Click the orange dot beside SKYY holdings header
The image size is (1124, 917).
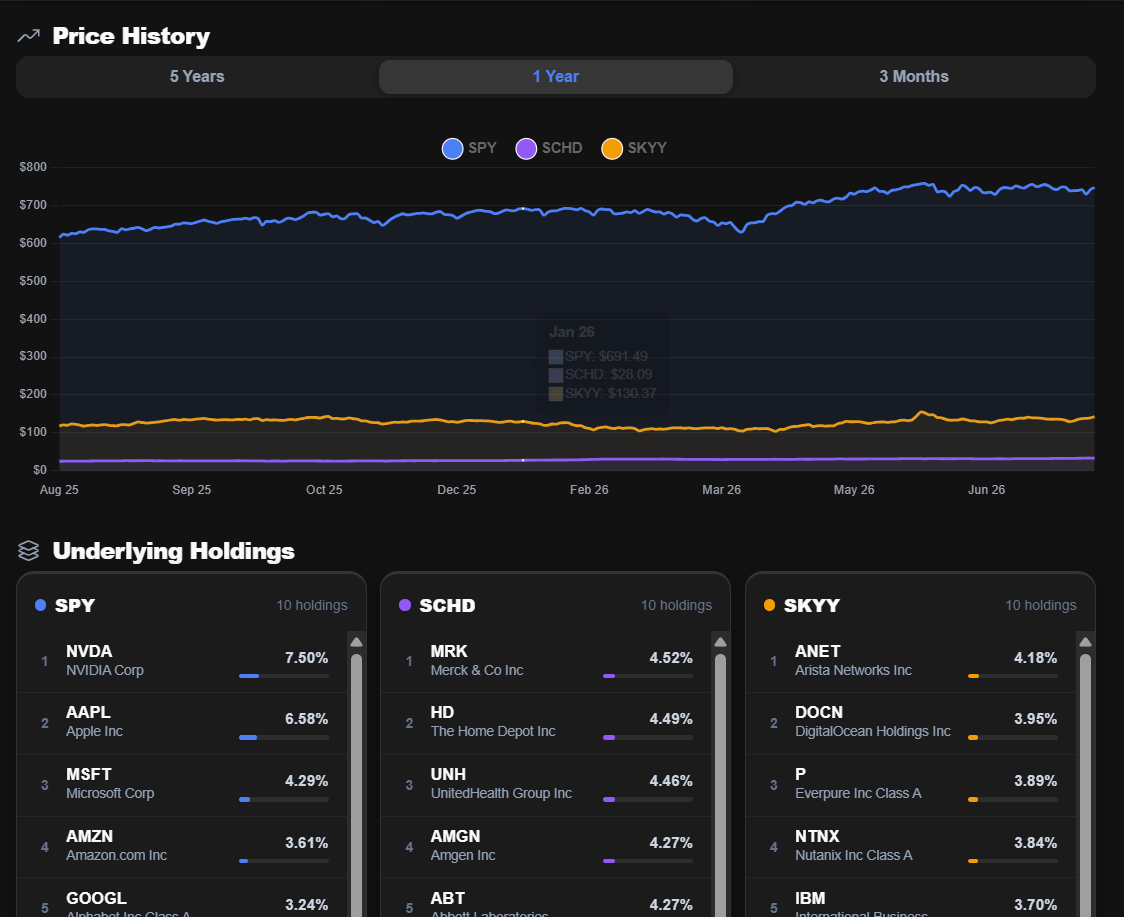770,605
